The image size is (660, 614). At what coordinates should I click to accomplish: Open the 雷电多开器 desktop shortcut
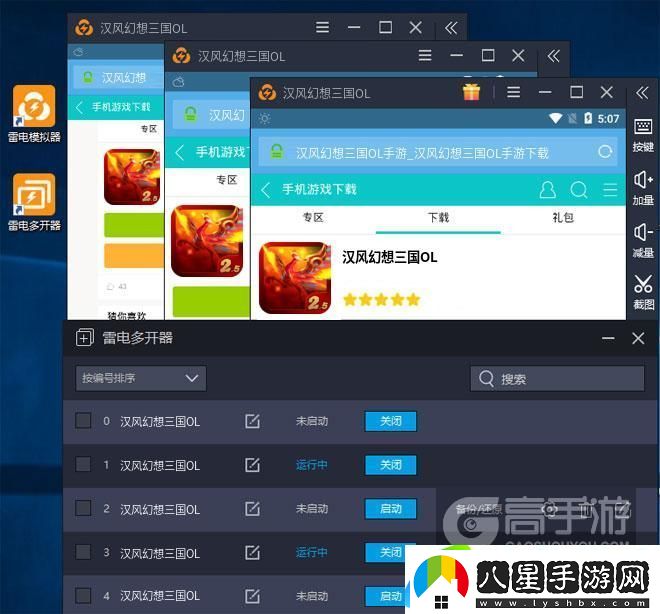(x=34, y=202)
